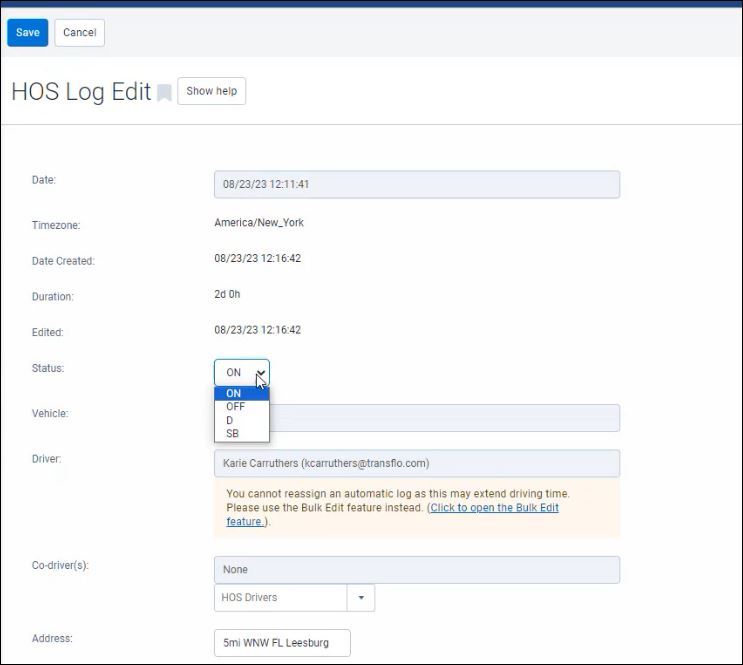Click the HOS Log Edit page heading
743x665 pixels.
80,92
